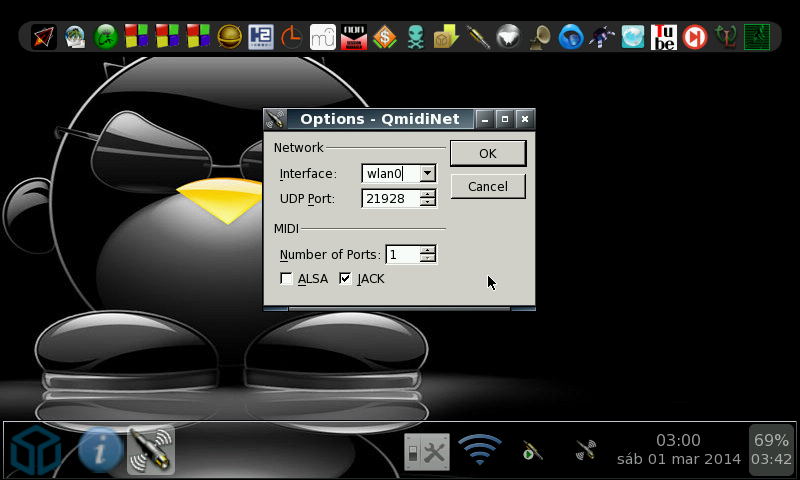Screen dimensions: 800x480
Task: Launch the Tube video icon
Action: tap(664, 37)
